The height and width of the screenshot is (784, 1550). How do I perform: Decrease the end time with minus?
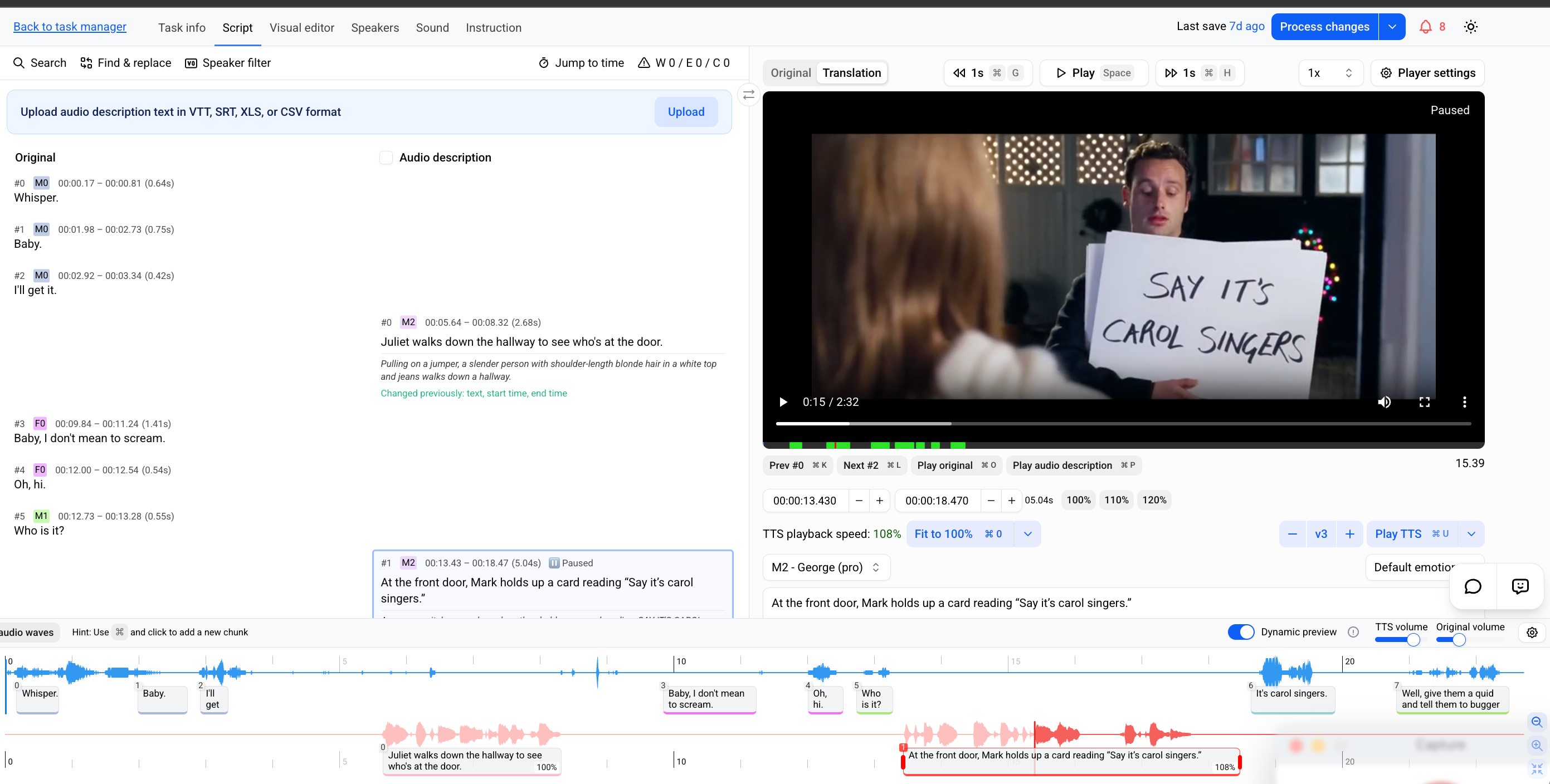991,500
